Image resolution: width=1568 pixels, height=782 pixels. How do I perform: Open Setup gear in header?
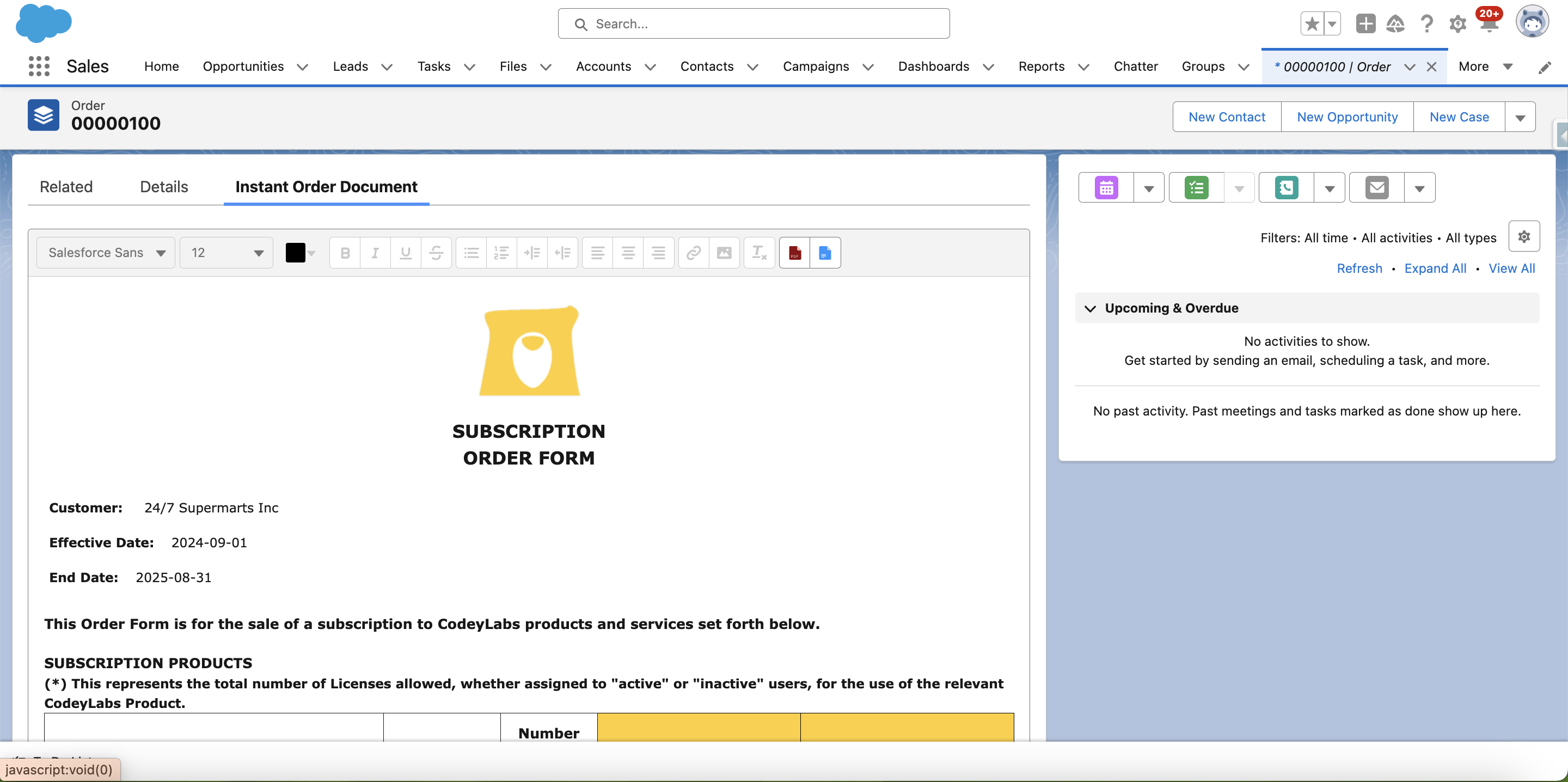point(1458,24)
